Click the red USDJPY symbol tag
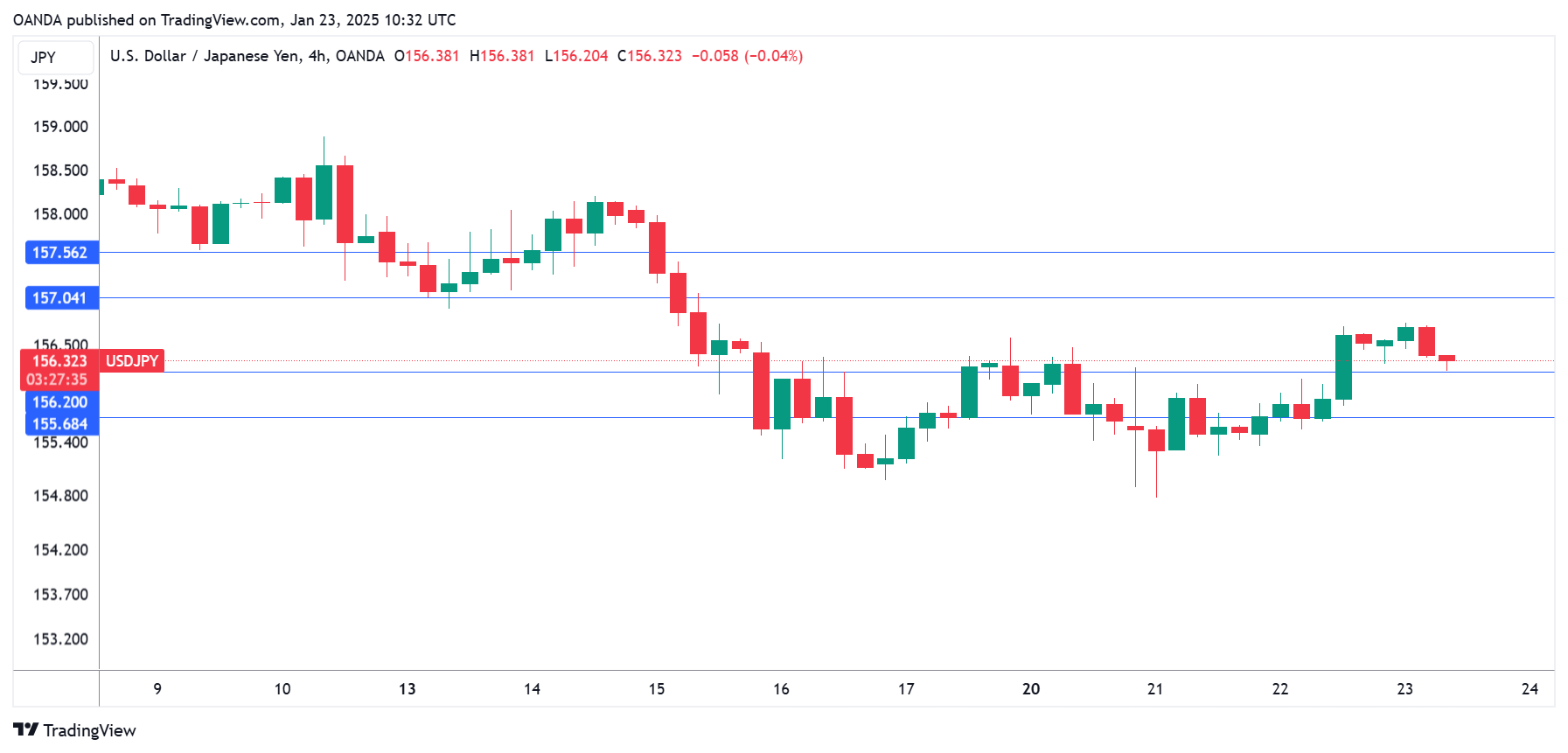 (132, 361)
